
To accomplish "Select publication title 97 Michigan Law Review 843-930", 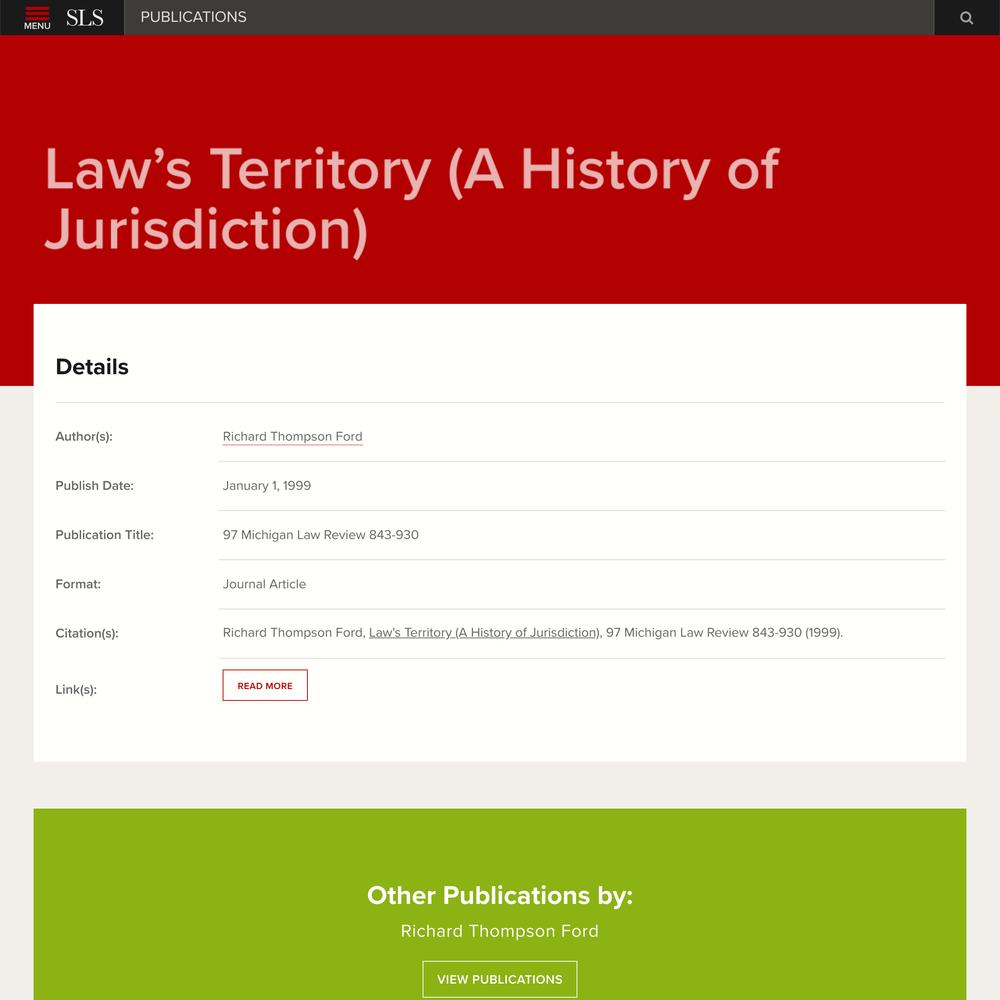I will 321,535.
